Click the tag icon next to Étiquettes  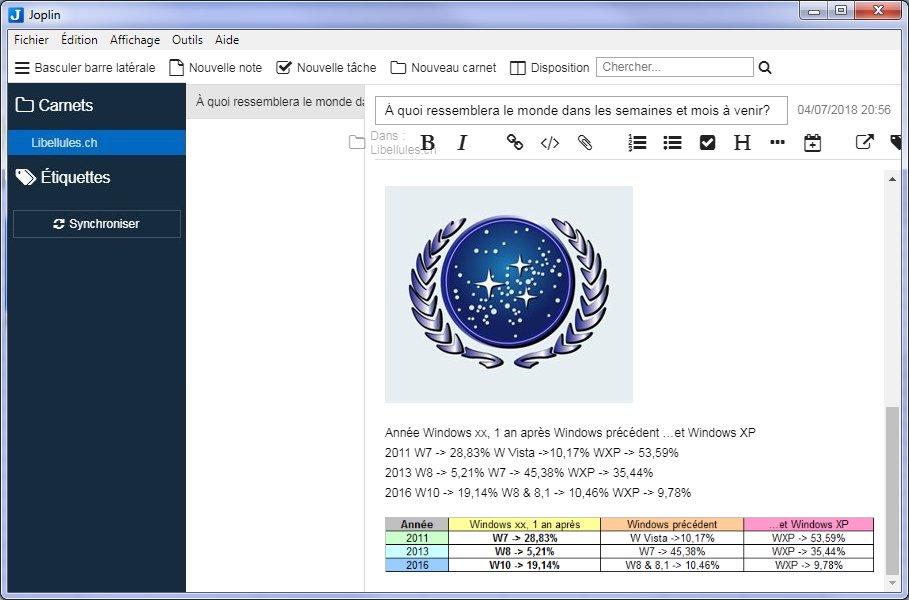[26, 177]
